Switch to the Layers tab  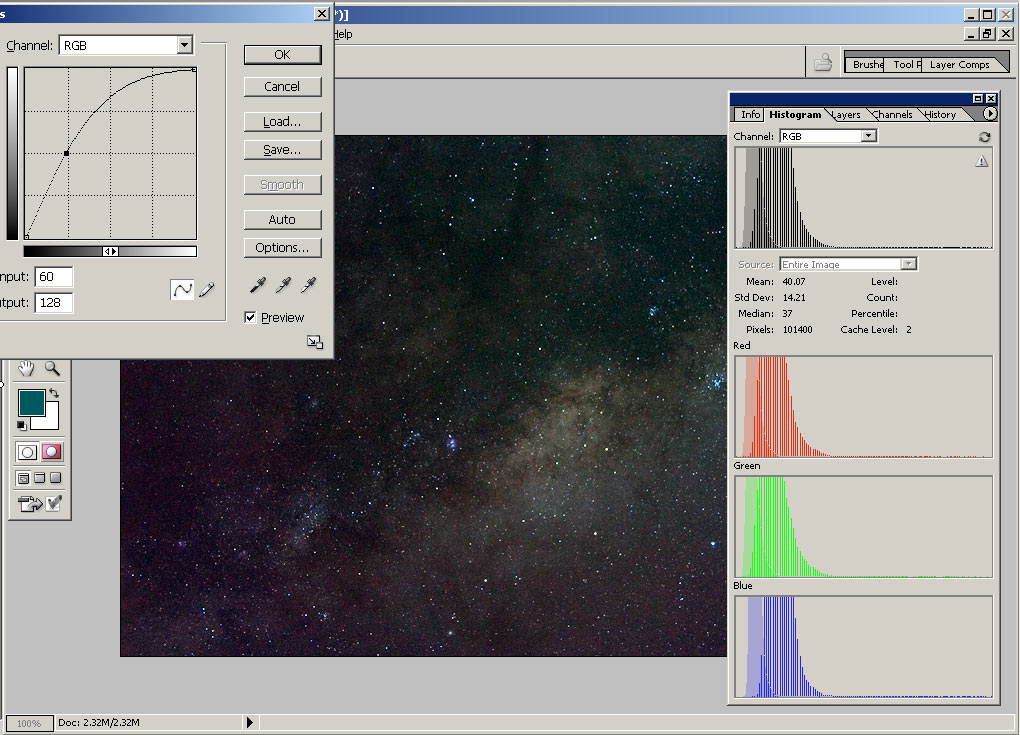846,115
